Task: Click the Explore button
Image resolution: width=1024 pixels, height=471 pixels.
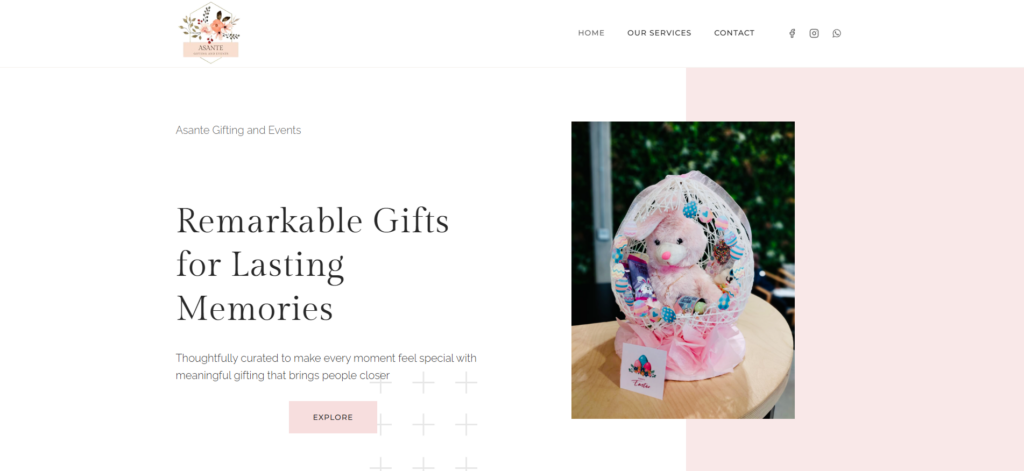Action: pyautogui.click(x=333, y=417)
